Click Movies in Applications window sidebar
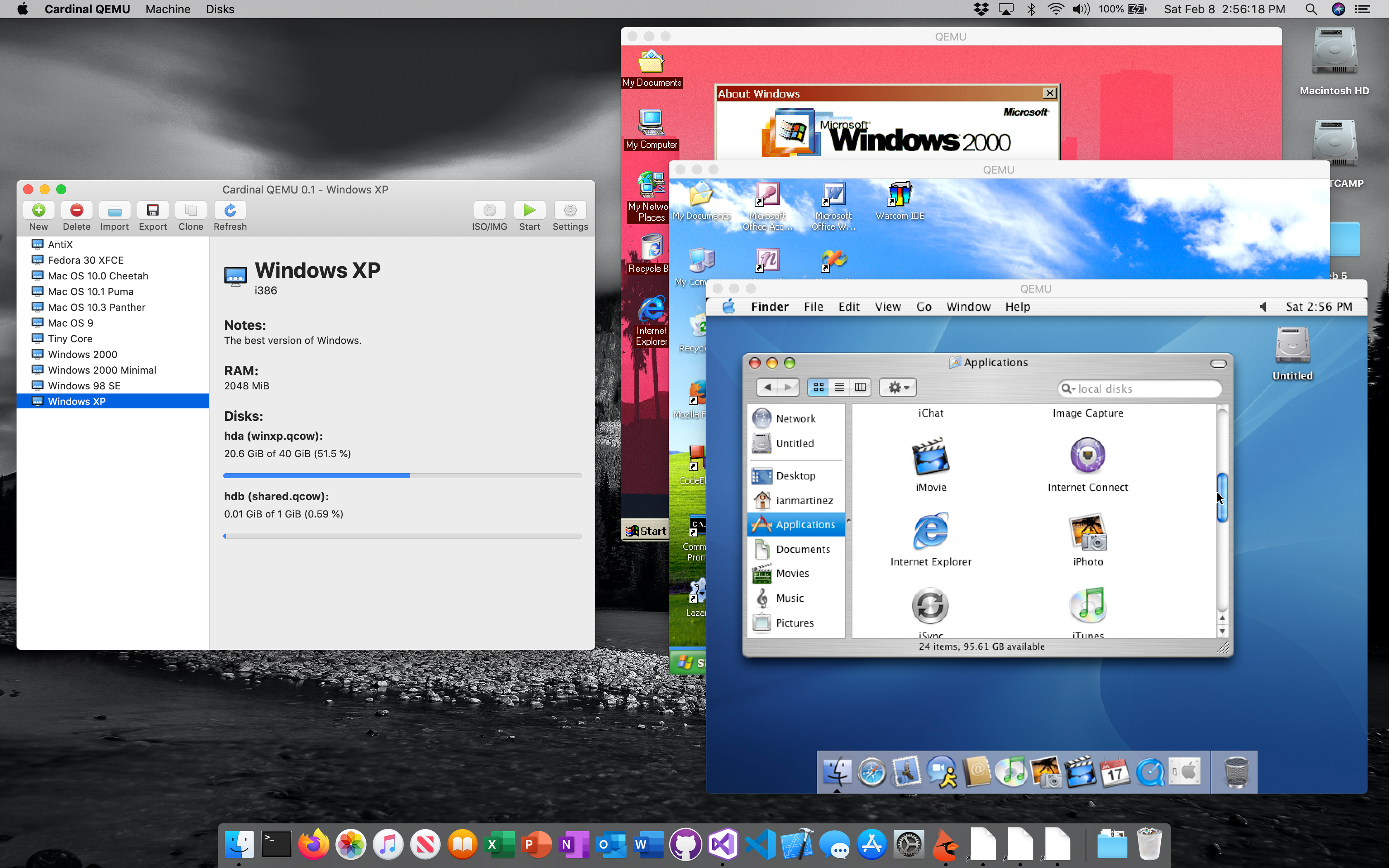1389x868 pixels. (796, 573)
